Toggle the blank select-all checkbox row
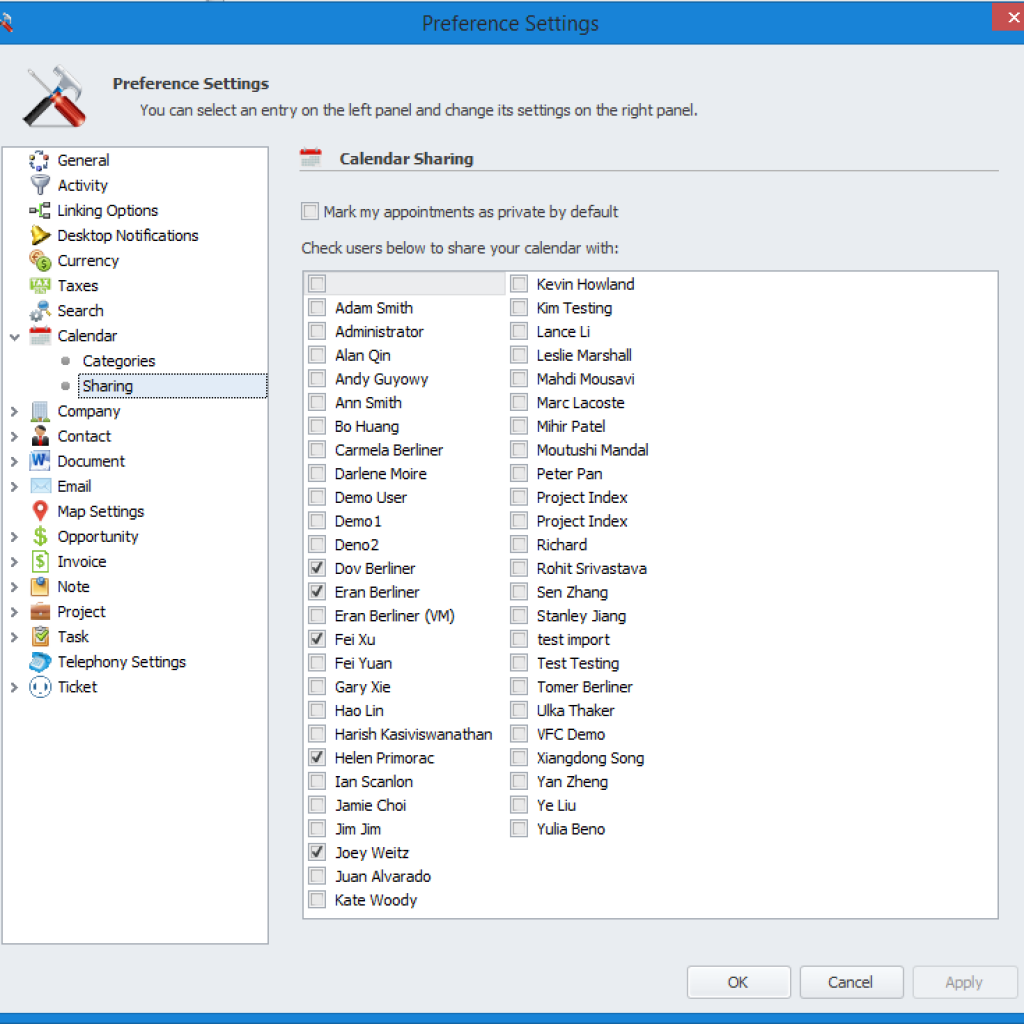 pyautogui.click(x=317, y=284)
